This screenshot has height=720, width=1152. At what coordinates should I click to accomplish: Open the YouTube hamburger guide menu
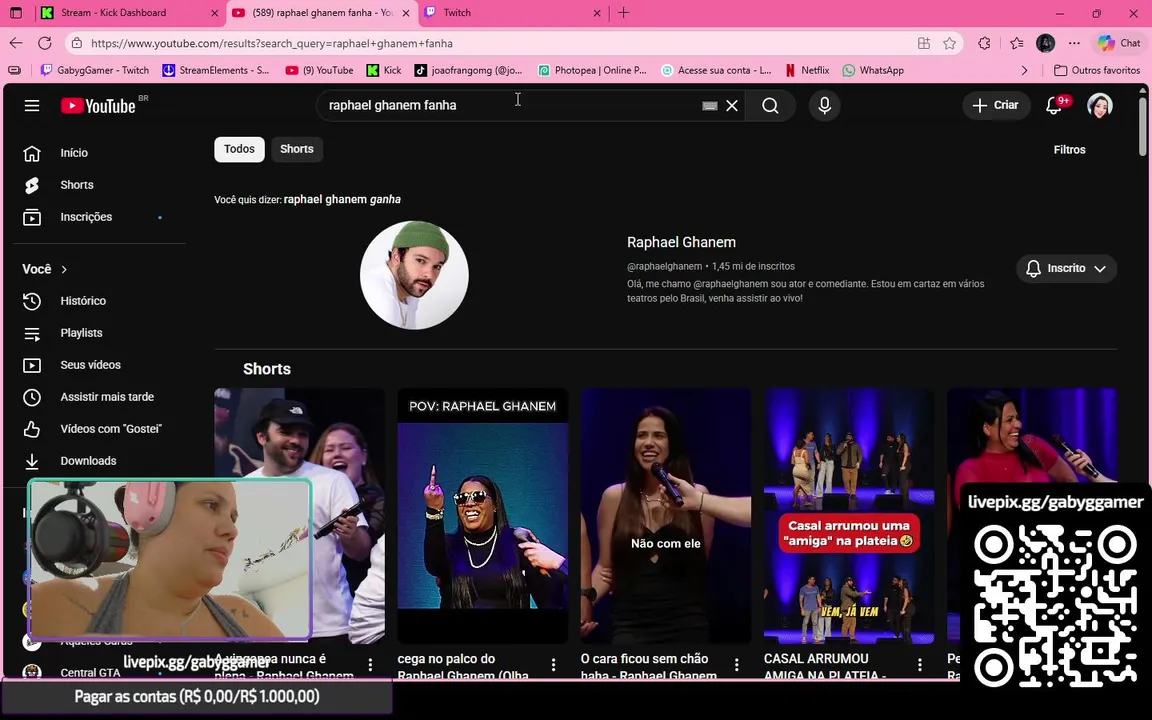[32, 106]
